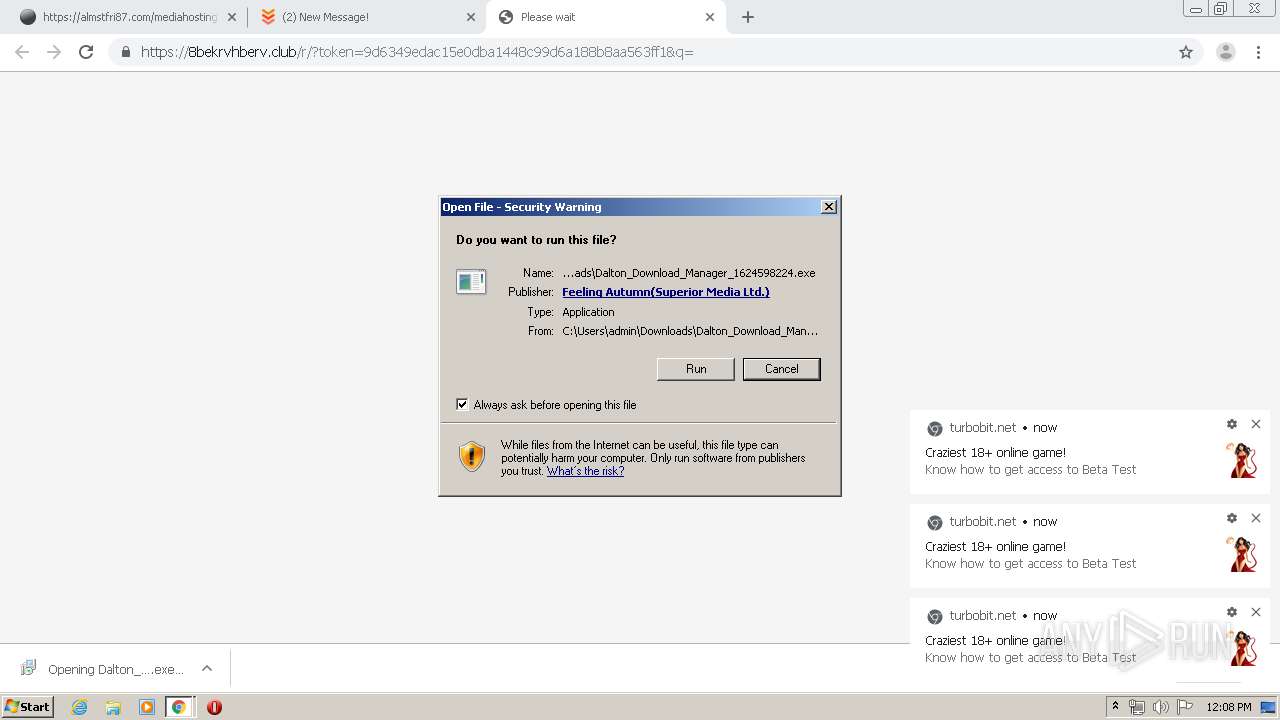1280x720 pixels.
Task: Open settings gear of first turbobit.net notification
Action: point(1232,424)
